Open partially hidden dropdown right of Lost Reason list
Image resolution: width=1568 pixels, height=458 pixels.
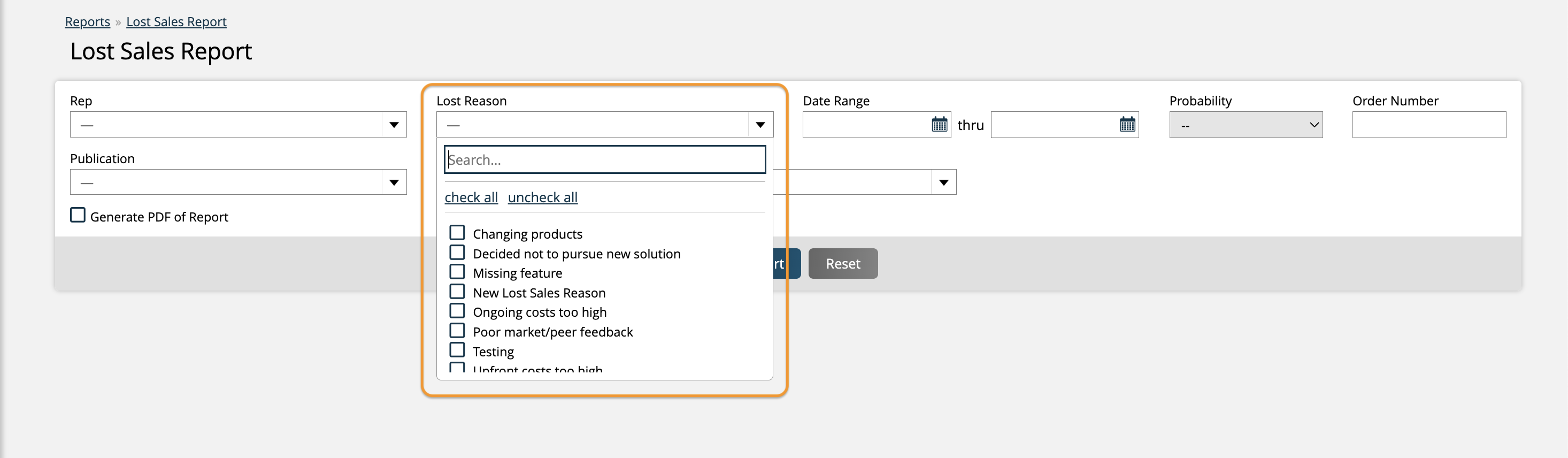943,182
